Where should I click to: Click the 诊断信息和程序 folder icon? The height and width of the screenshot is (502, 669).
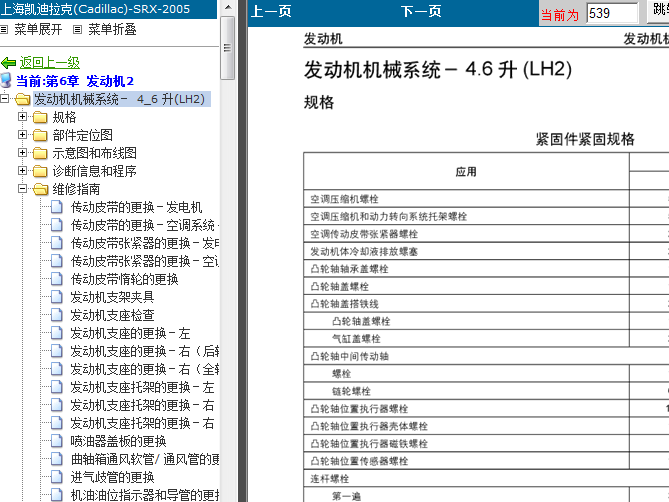(x=40, y=171)
